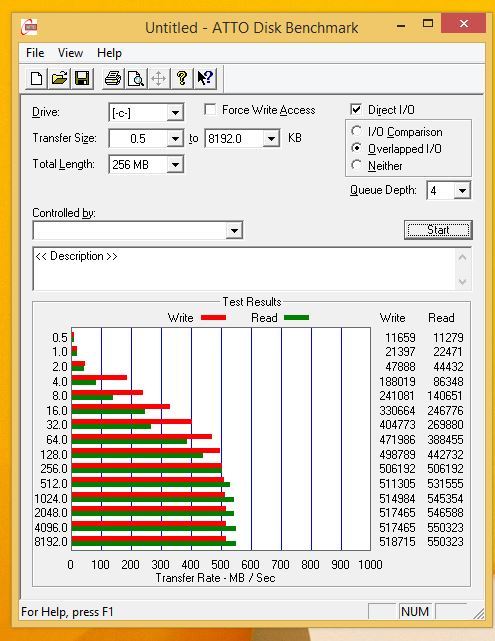
Task: Select the I/O Comparison radio button
Action: [356, 131]
